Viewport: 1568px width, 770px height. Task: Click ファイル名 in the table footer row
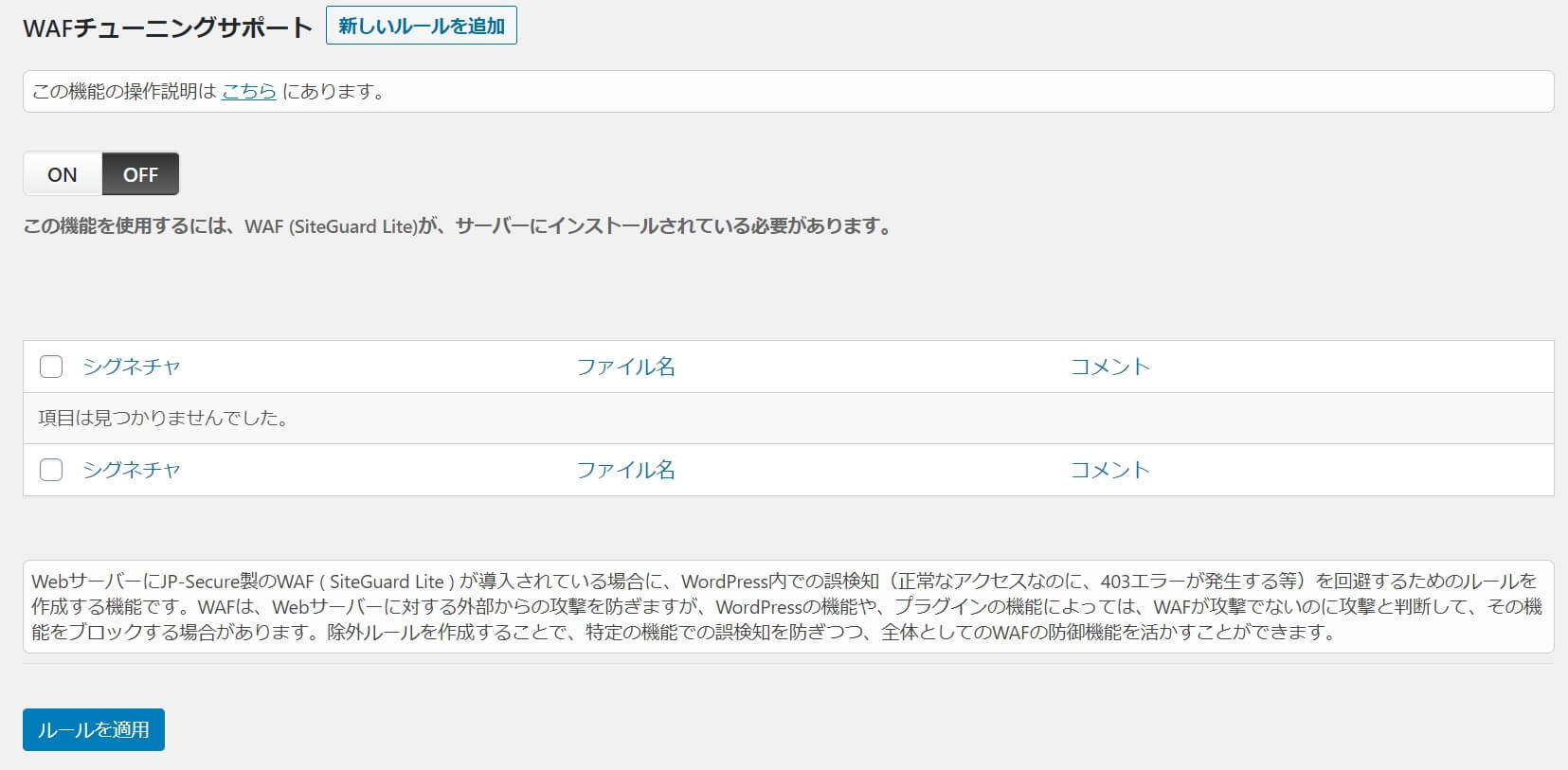(625, 470)
